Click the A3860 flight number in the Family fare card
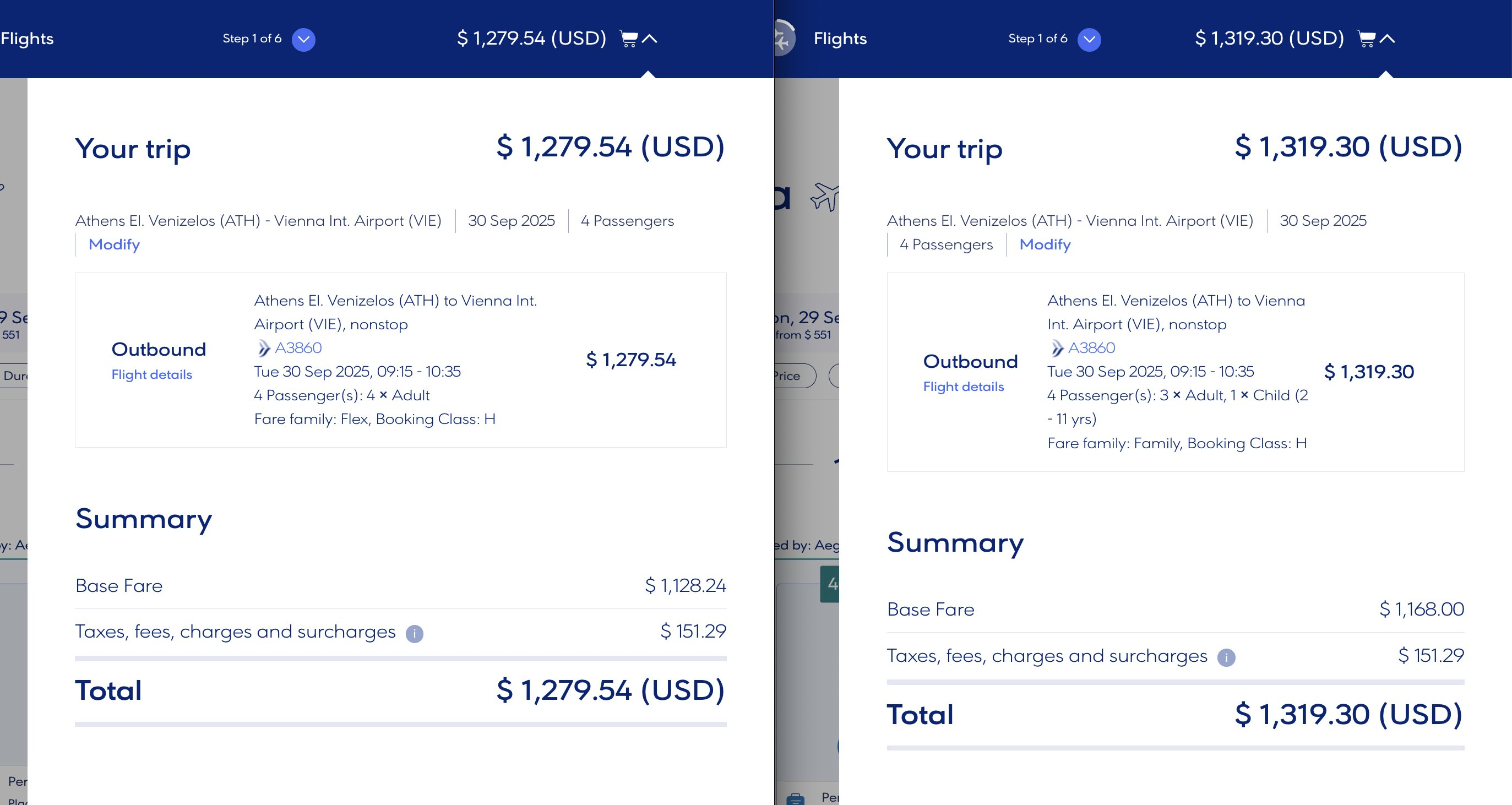Screen dimensions: 1512x805 tap(1091, 347)
